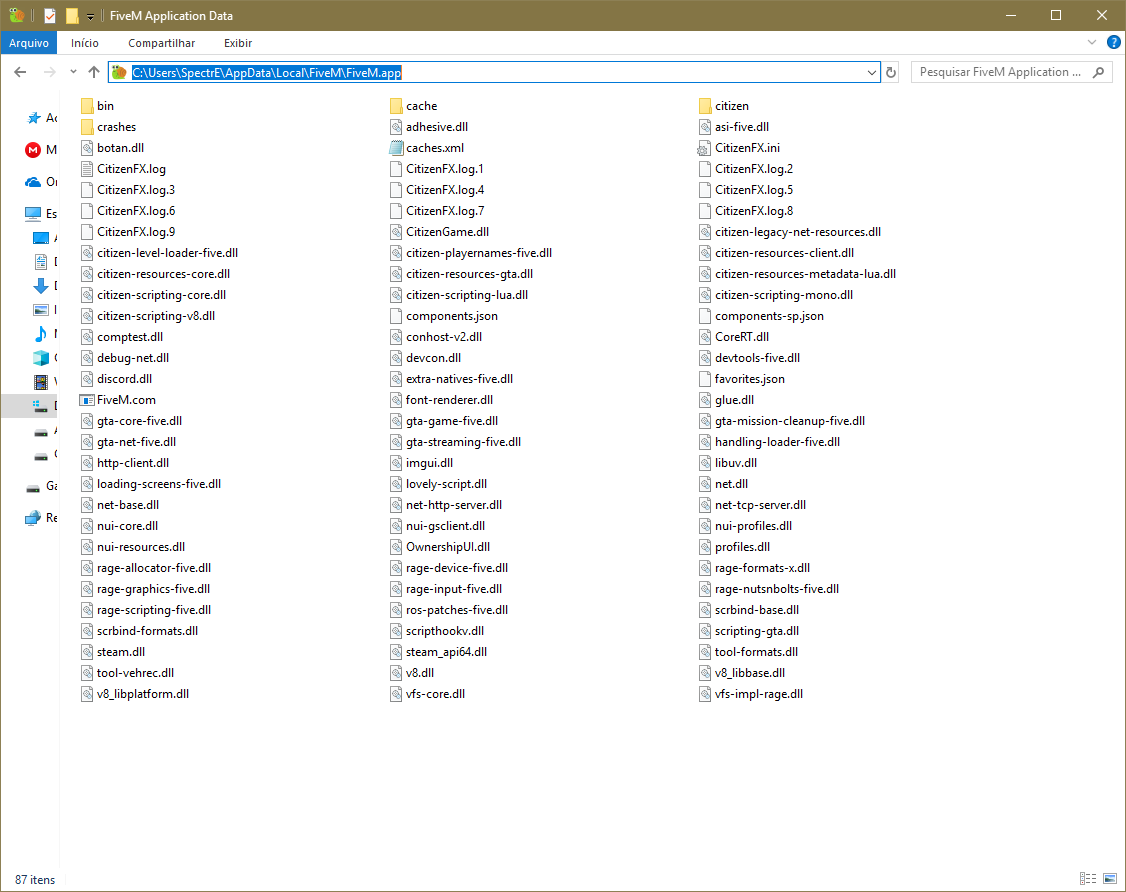Select v8_libplatform.dll file name
This screenshot has height=892, width=1126.
coord(143,694)
